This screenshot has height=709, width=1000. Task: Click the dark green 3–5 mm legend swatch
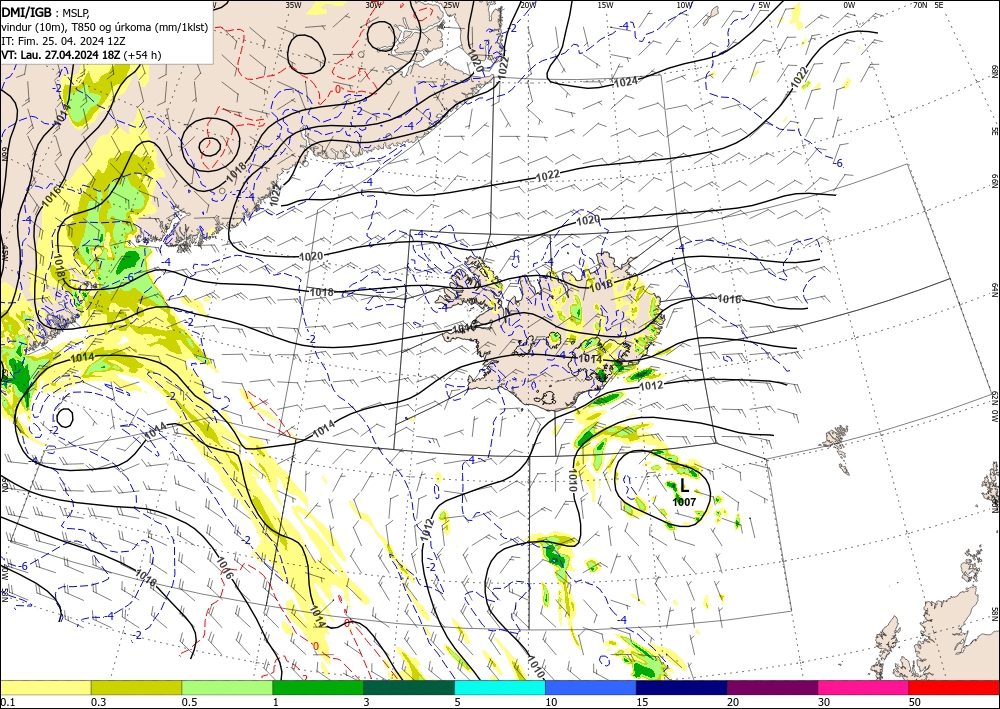click(409, 687)
